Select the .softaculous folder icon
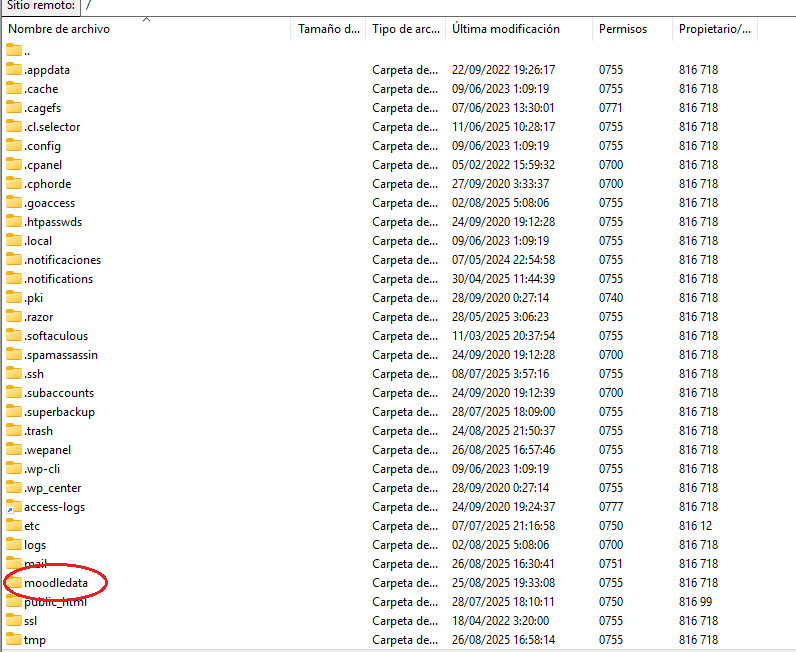Screen dimensions: 796x652 coord(14,336)
